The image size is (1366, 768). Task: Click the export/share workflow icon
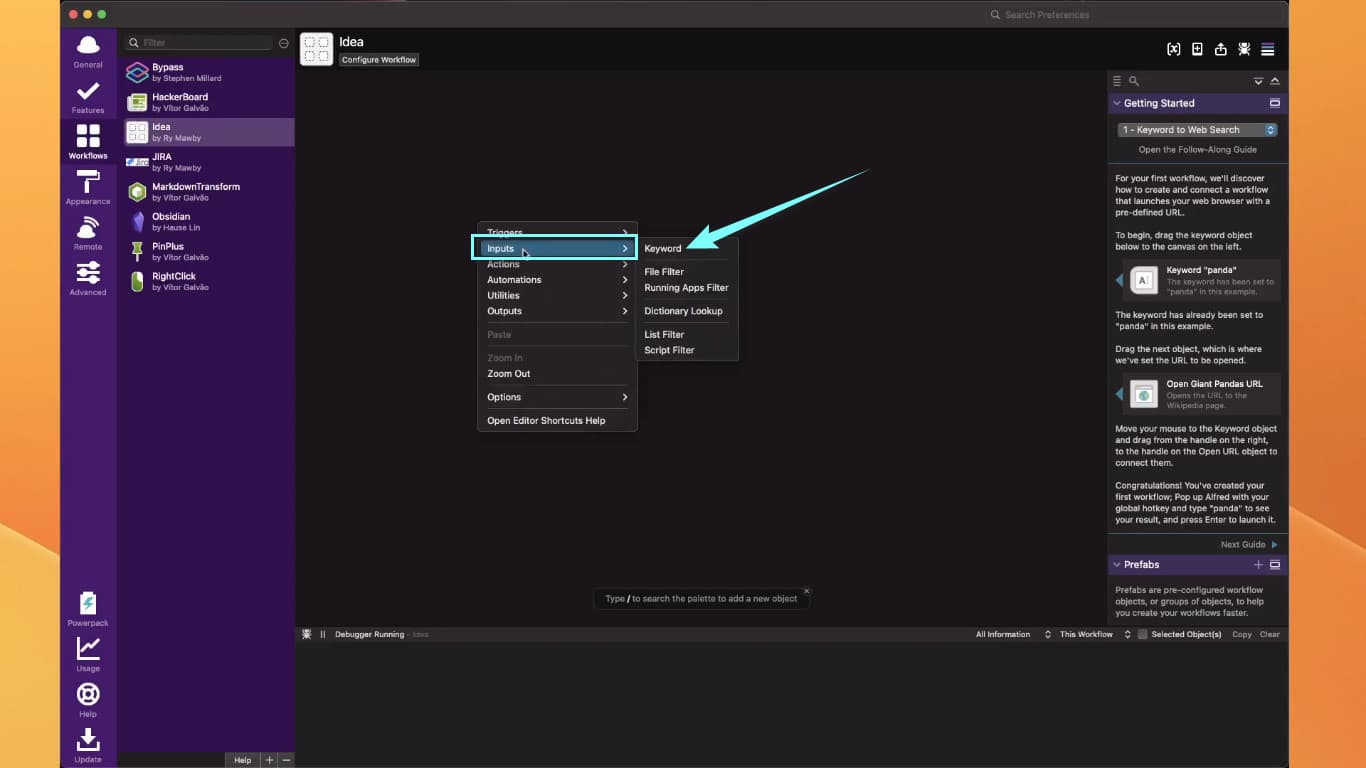pyautogui.click(x=1221, y=49)
